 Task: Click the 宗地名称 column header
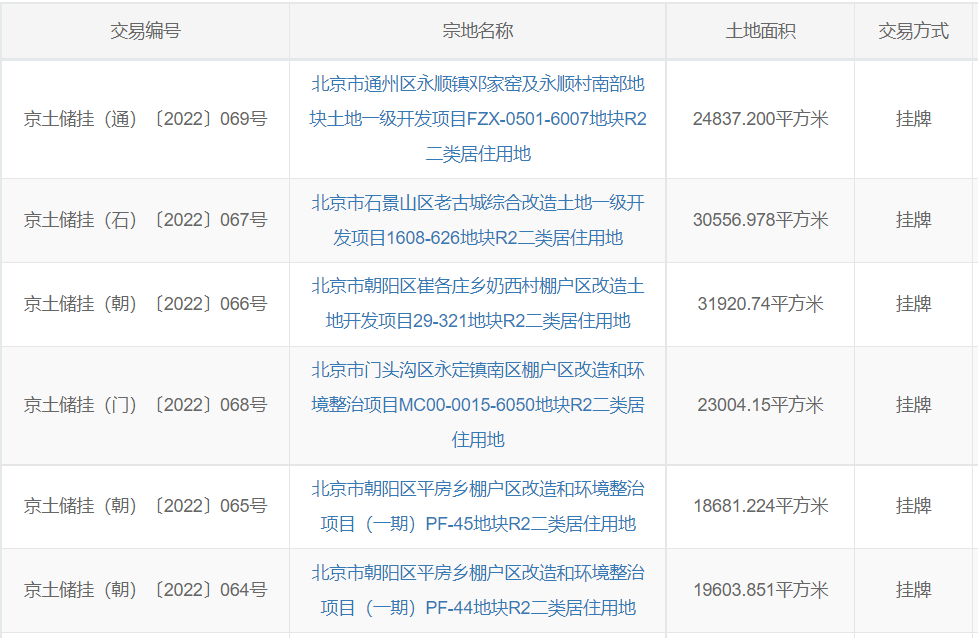pos(478,31)
